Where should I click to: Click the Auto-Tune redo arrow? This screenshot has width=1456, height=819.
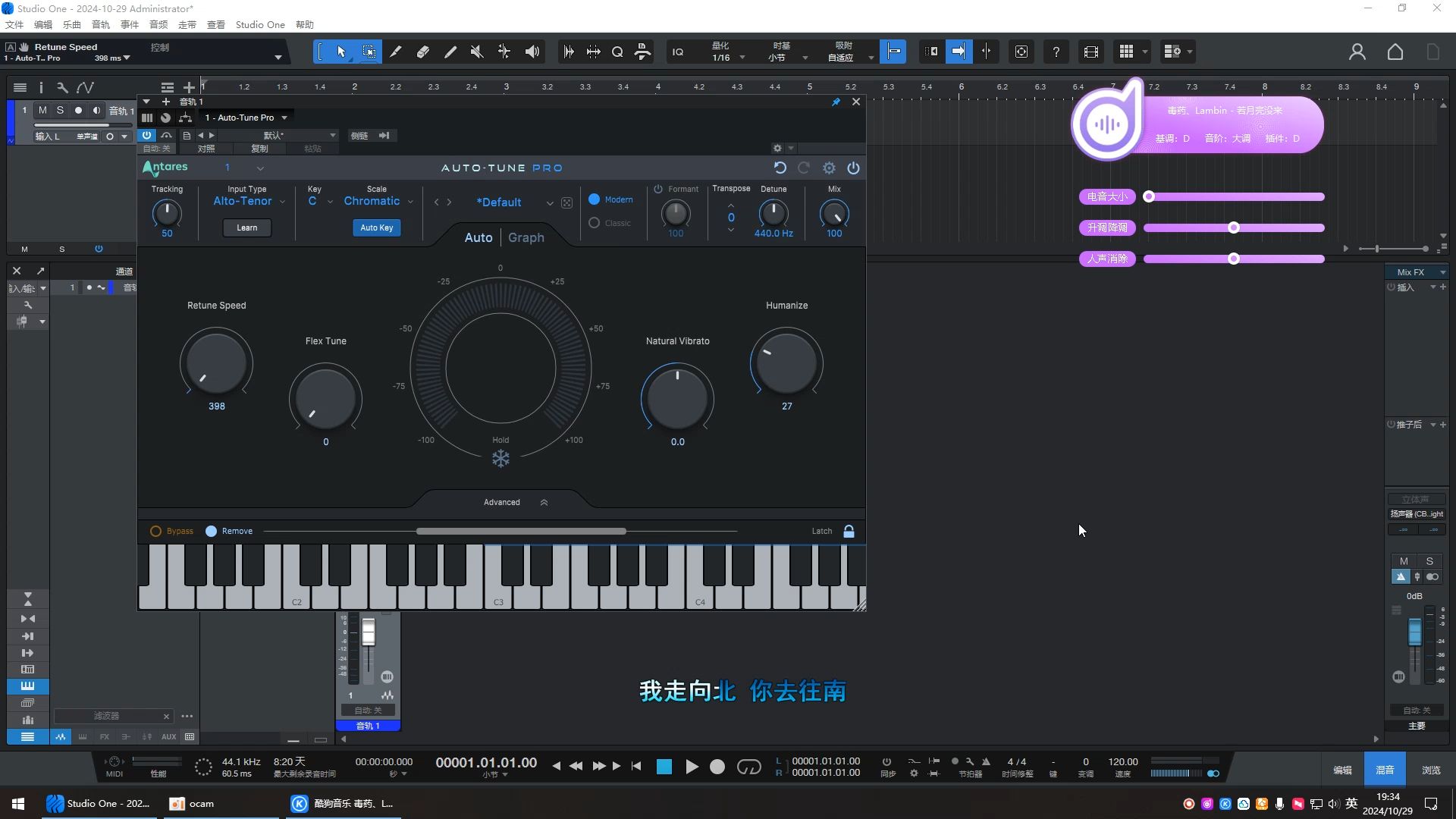(x=804, y=168)
